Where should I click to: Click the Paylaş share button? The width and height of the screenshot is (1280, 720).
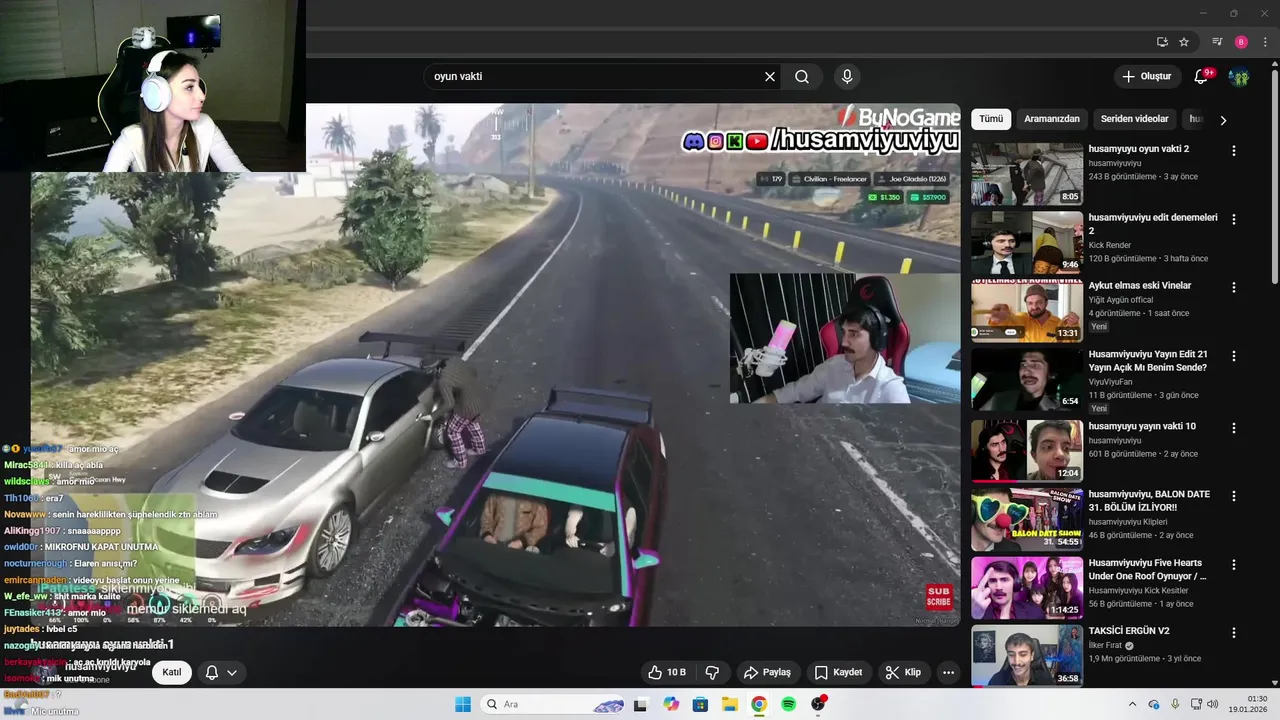(767, 672)
